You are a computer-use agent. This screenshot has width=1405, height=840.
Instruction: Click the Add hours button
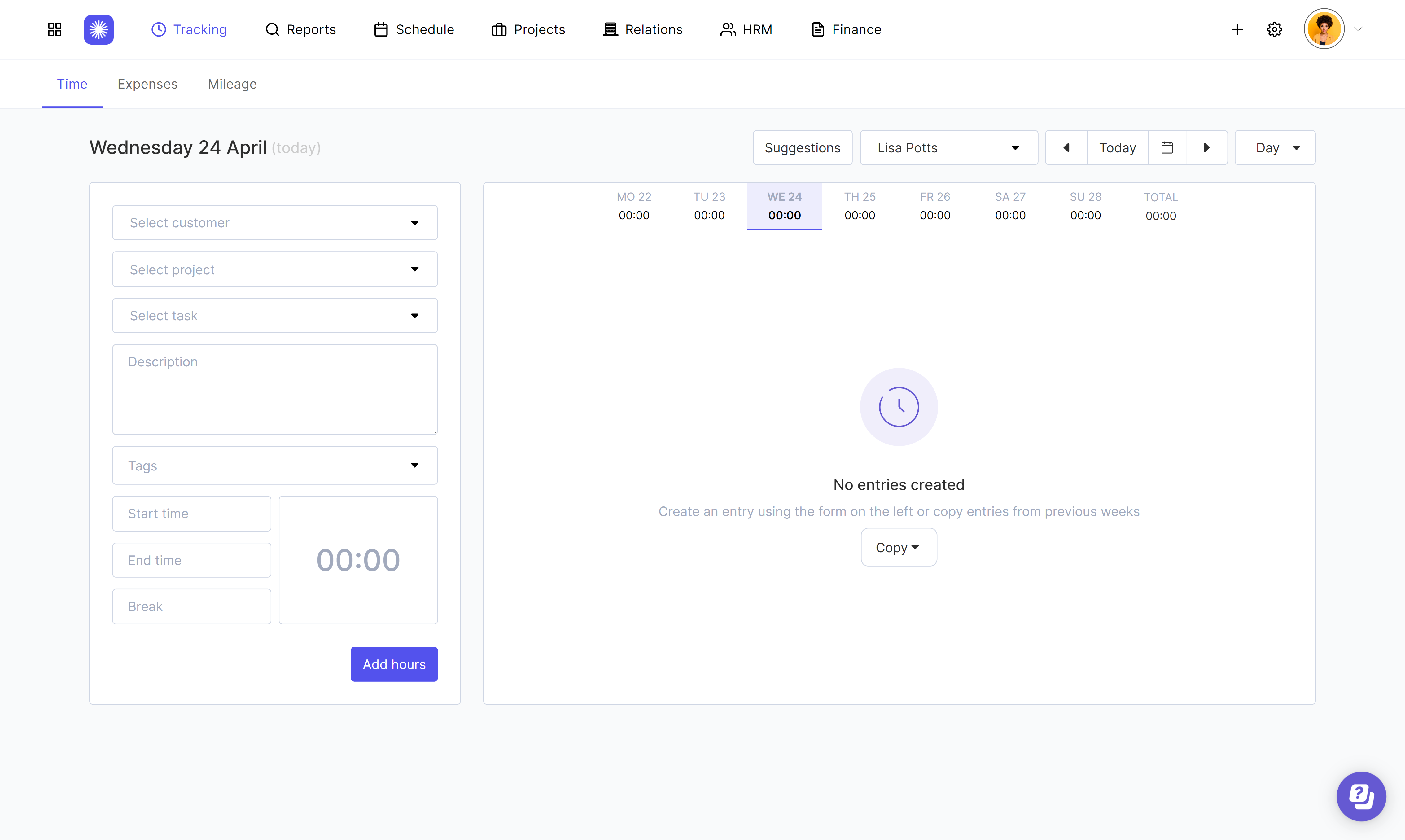pyautogui.click(x=394, y=664)
